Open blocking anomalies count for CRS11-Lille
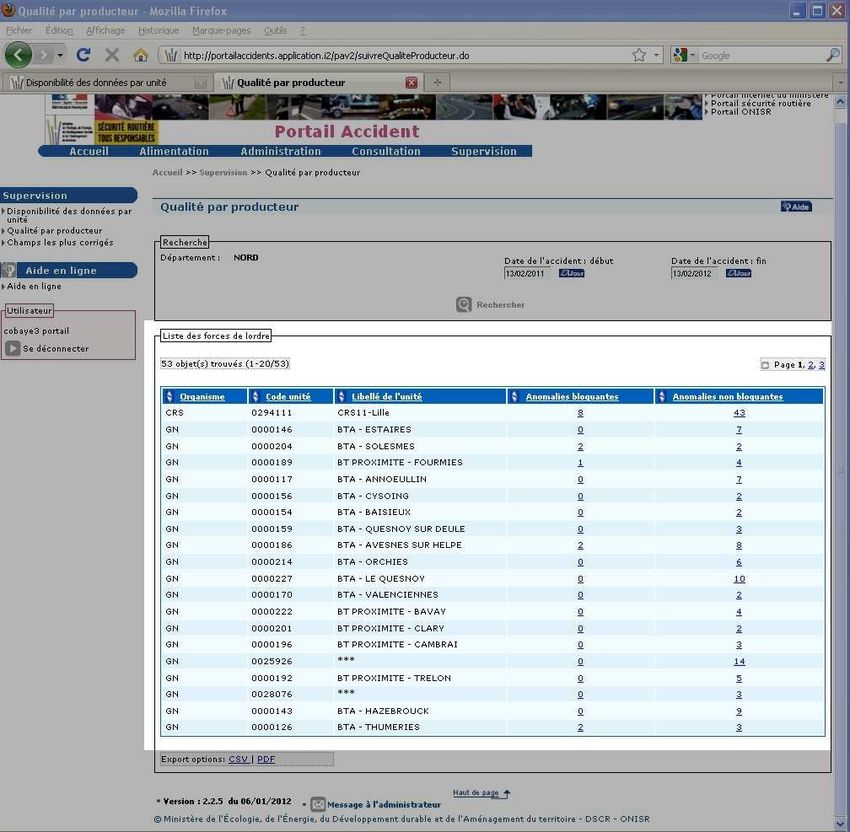 [x=580, y=413]
